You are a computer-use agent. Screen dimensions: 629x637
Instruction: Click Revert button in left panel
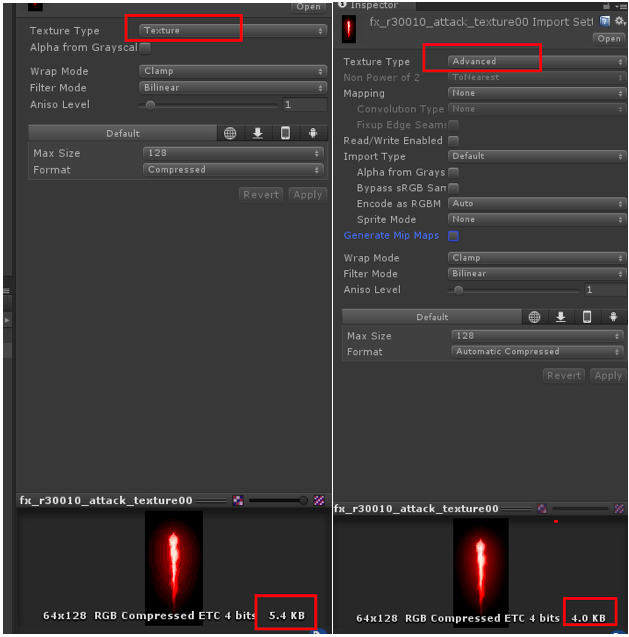[x=261, y=195]
